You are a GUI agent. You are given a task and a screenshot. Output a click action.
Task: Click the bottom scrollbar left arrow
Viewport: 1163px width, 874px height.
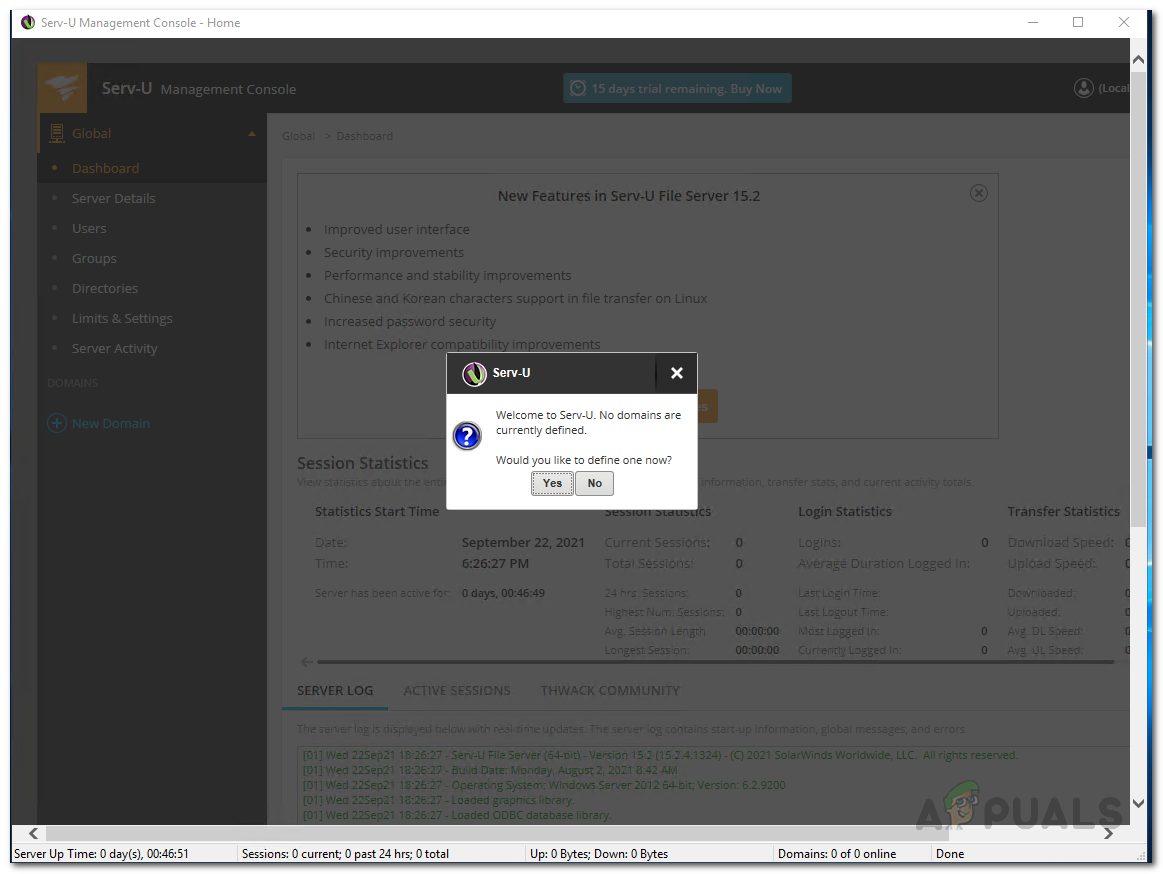point(33,833)
